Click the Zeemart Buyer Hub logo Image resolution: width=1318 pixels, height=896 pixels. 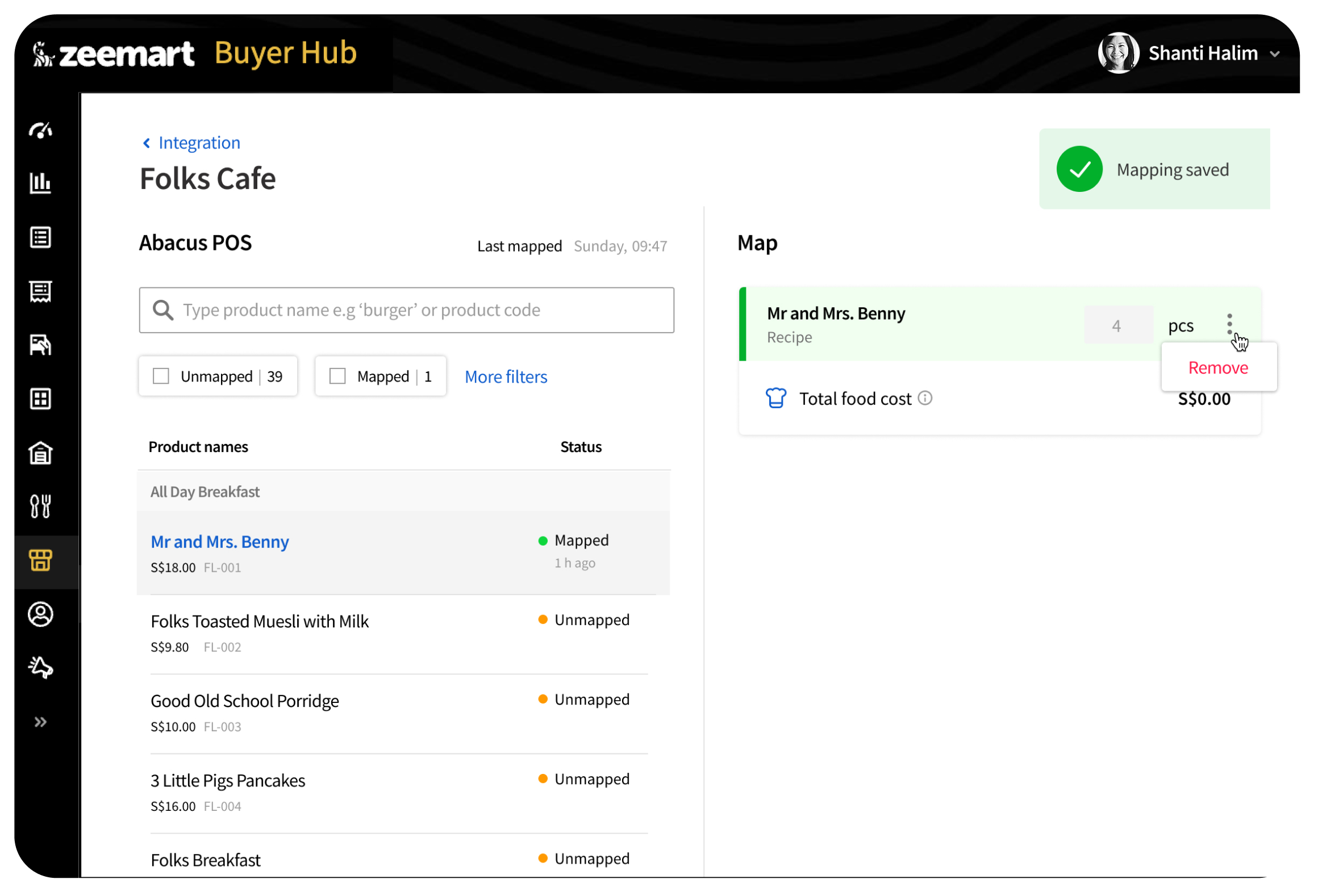195,54
